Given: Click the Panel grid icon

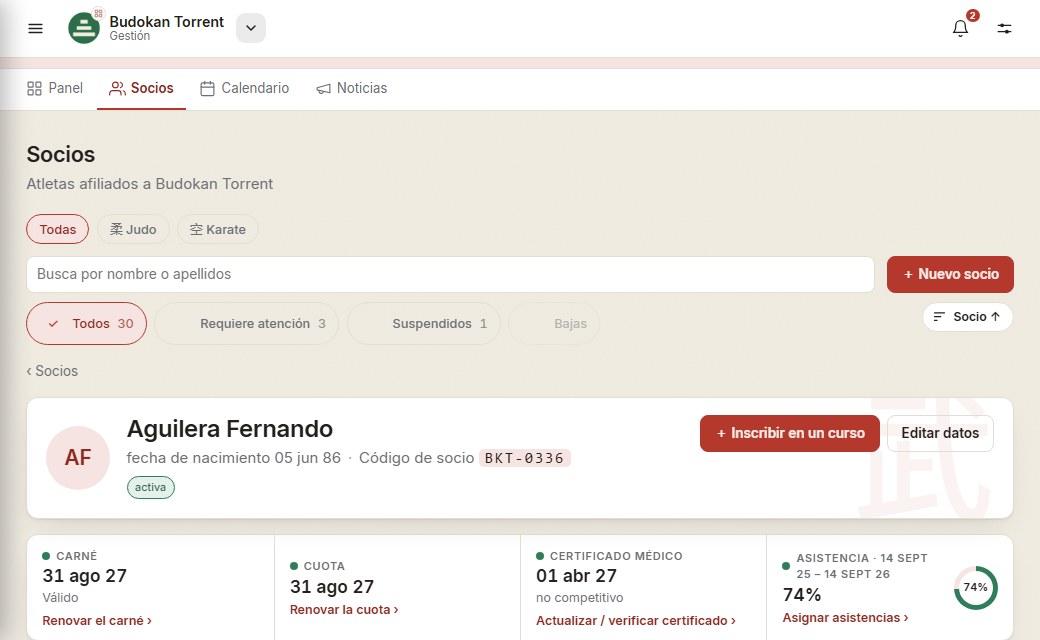Looking at the screenshot, I should (34, 88).
